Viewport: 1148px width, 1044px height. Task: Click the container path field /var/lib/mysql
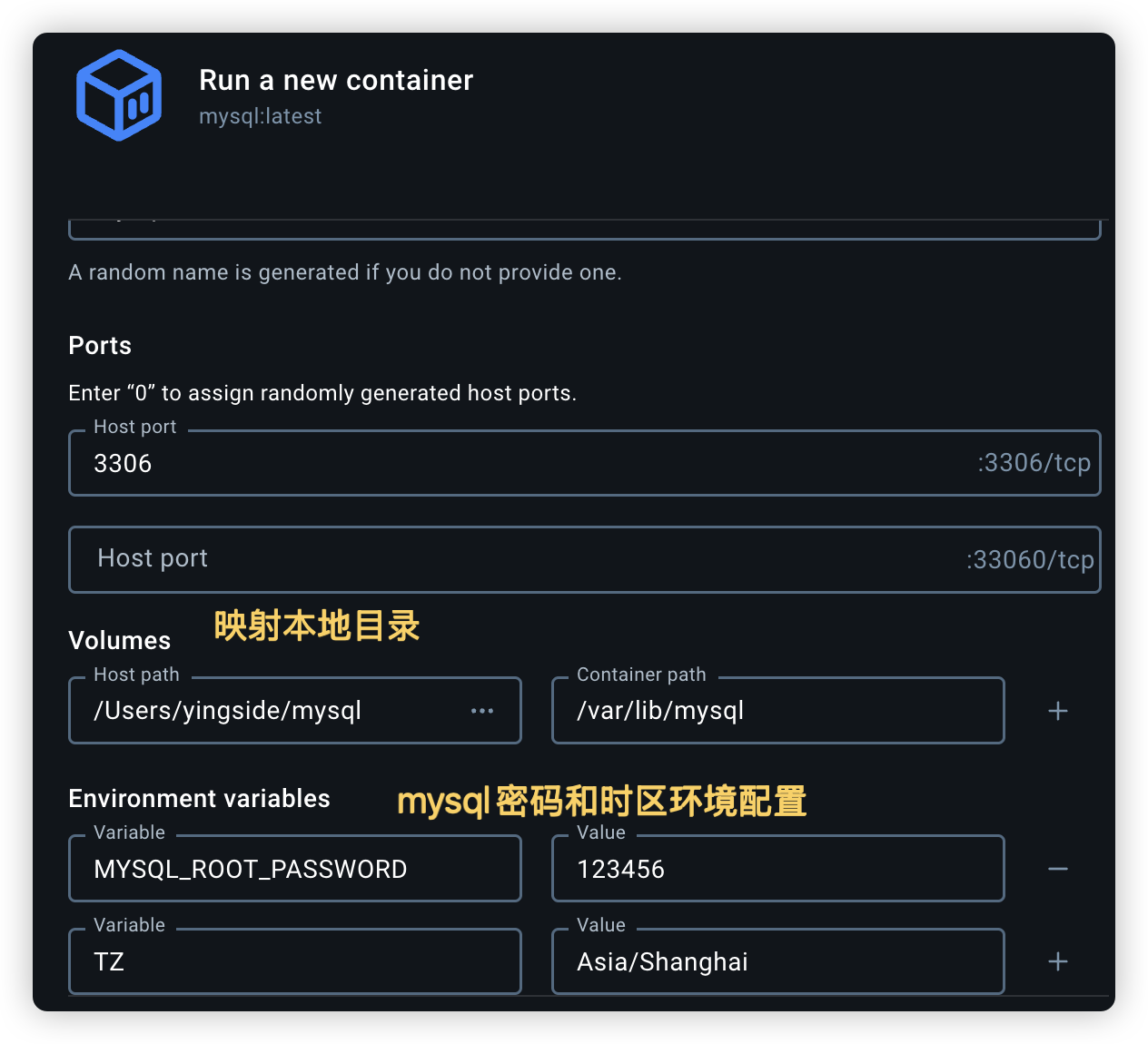[777, 711]
